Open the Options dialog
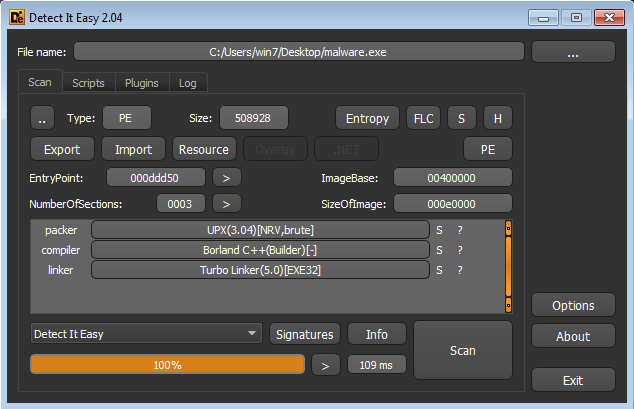Image resolution: width=634 pixels, height=409 pixels. [573, 305]
